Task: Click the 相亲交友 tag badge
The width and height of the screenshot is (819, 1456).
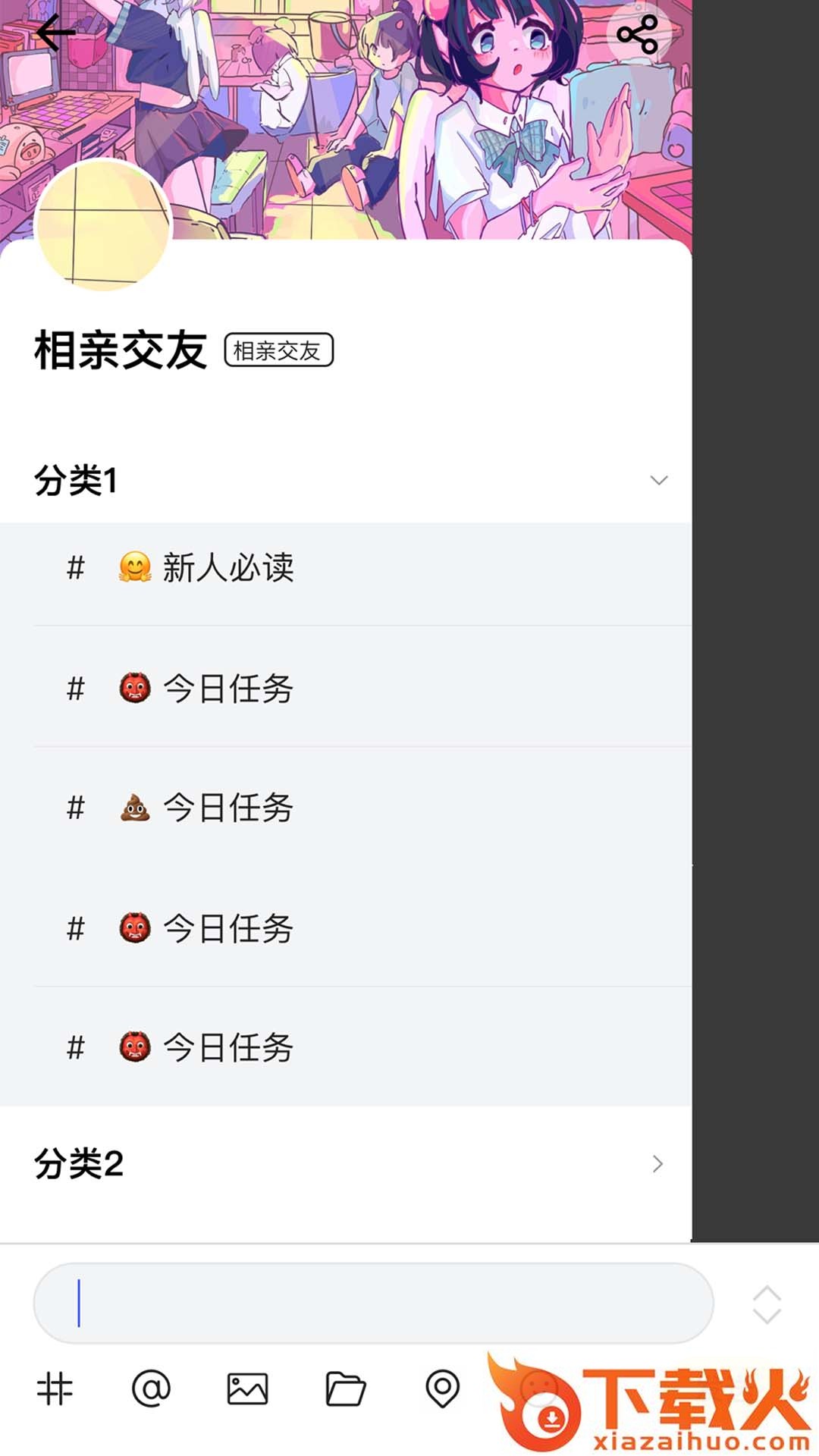Action: pyautogui.click(x=278, y=350)
